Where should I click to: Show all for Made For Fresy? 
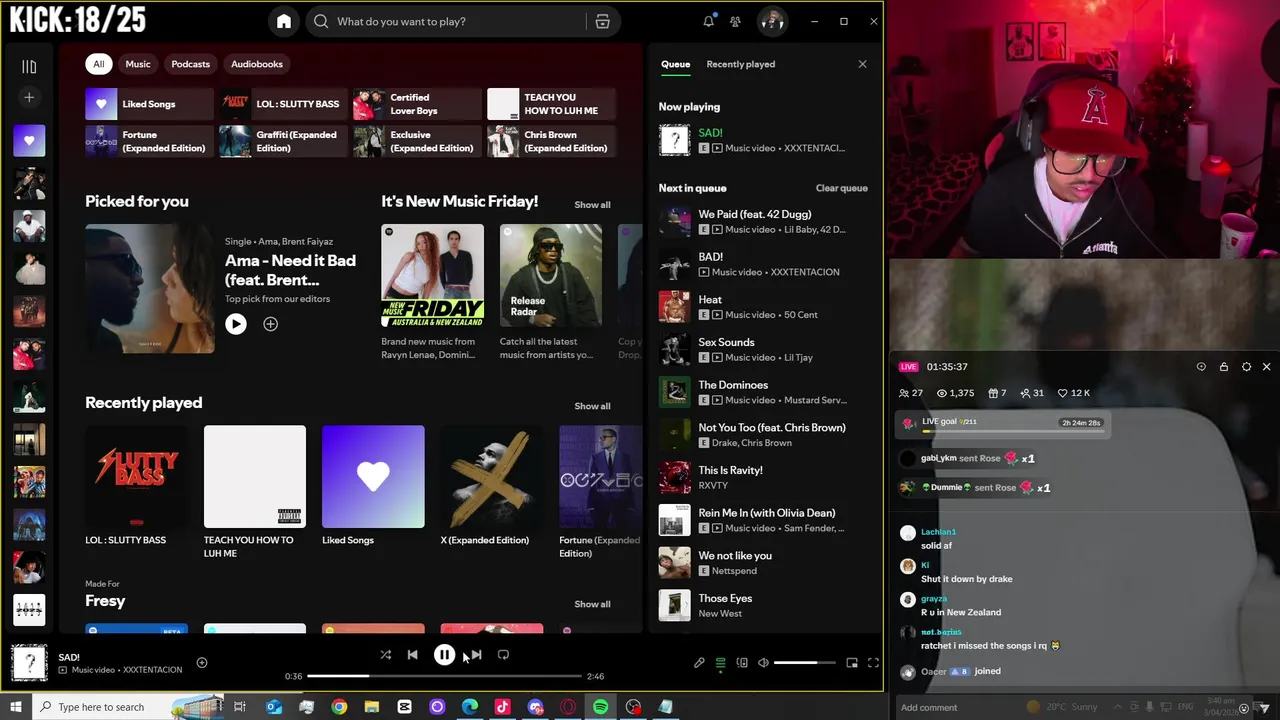pyautogui.click(x=592, y=604)
